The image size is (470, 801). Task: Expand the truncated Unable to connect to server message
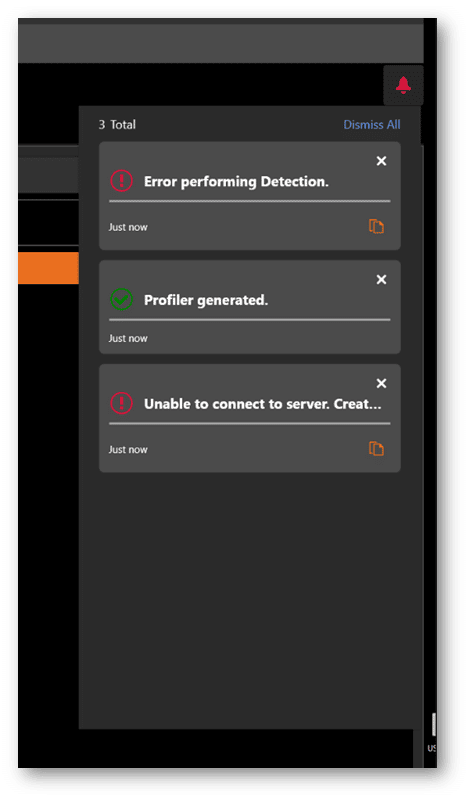(x=263, y=404)
